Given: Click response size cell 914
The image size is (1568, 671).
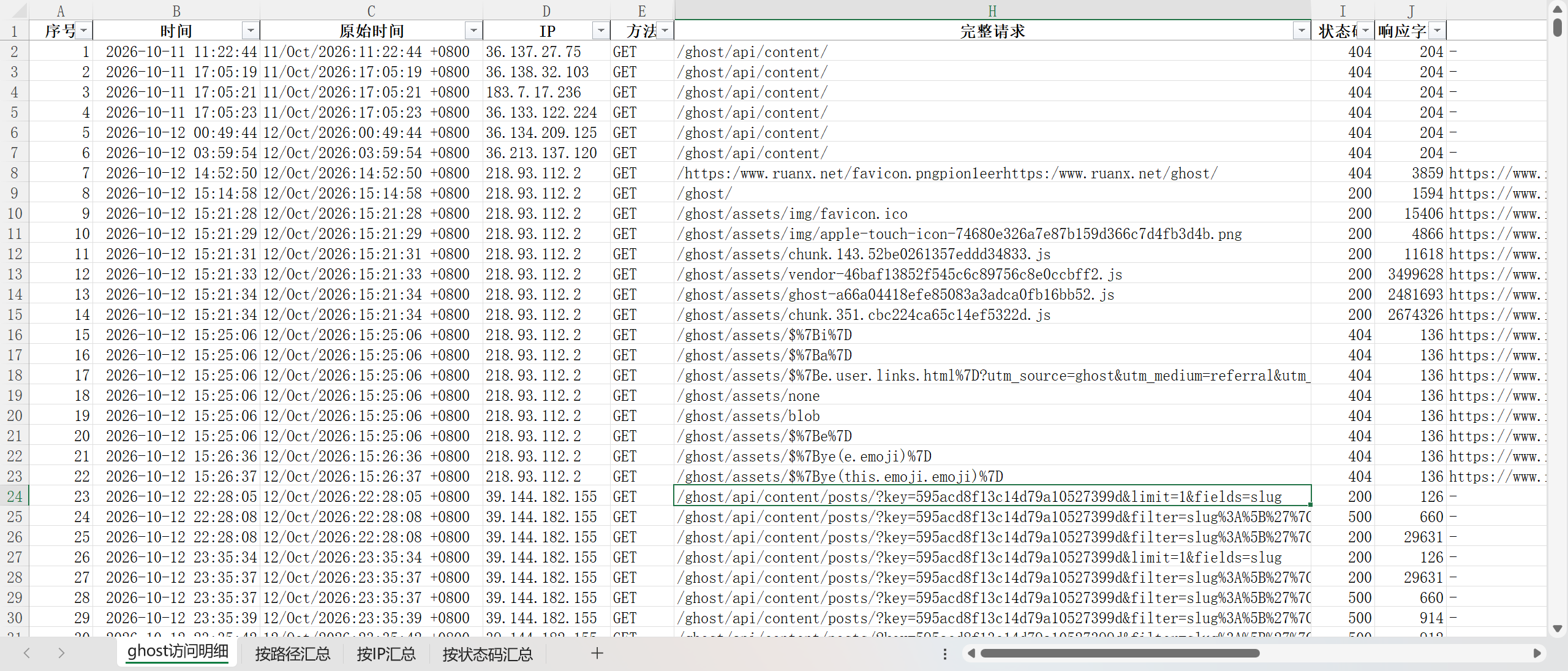Looking at the screenshot, I should coord(1411,618).
